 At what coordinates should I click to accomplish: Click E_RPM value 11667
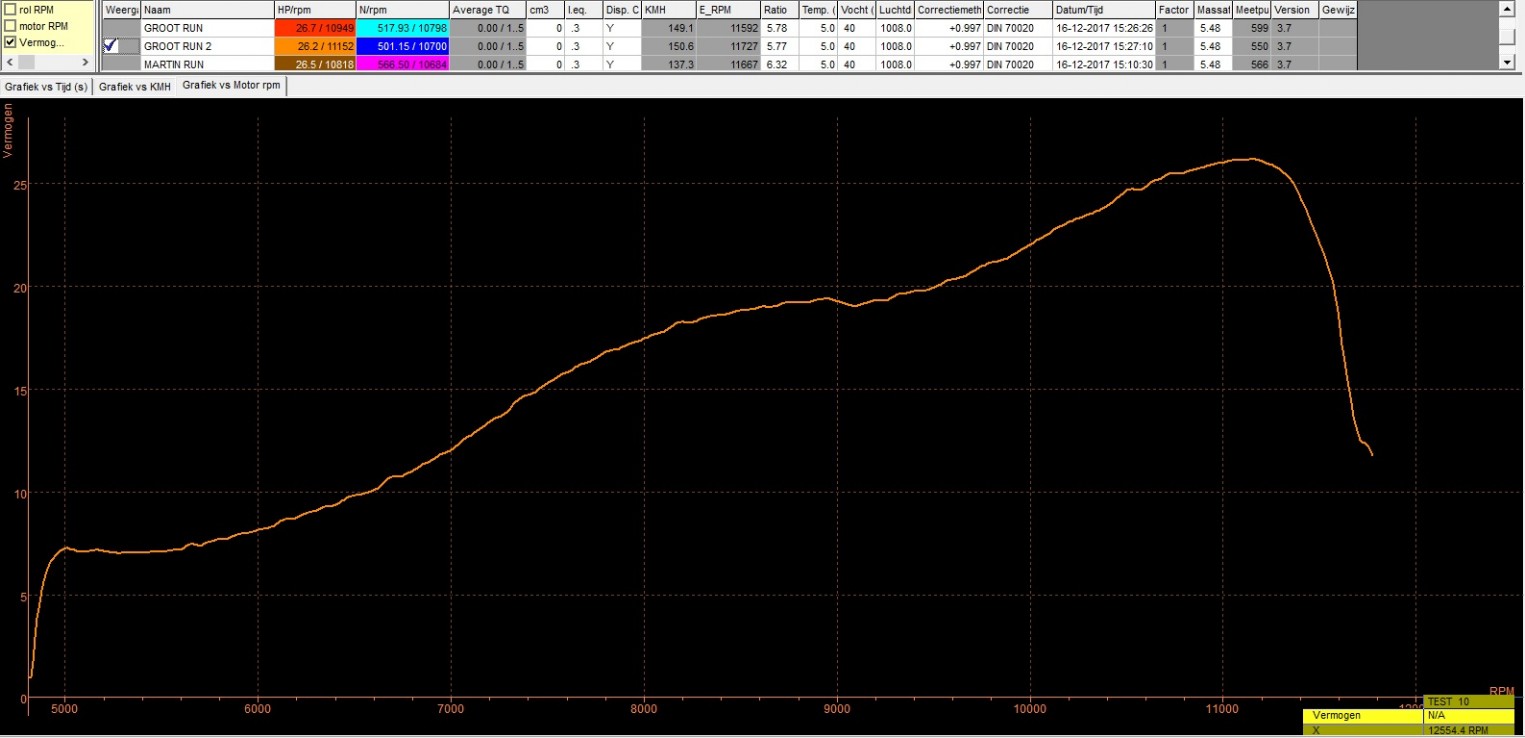[728, 64]
